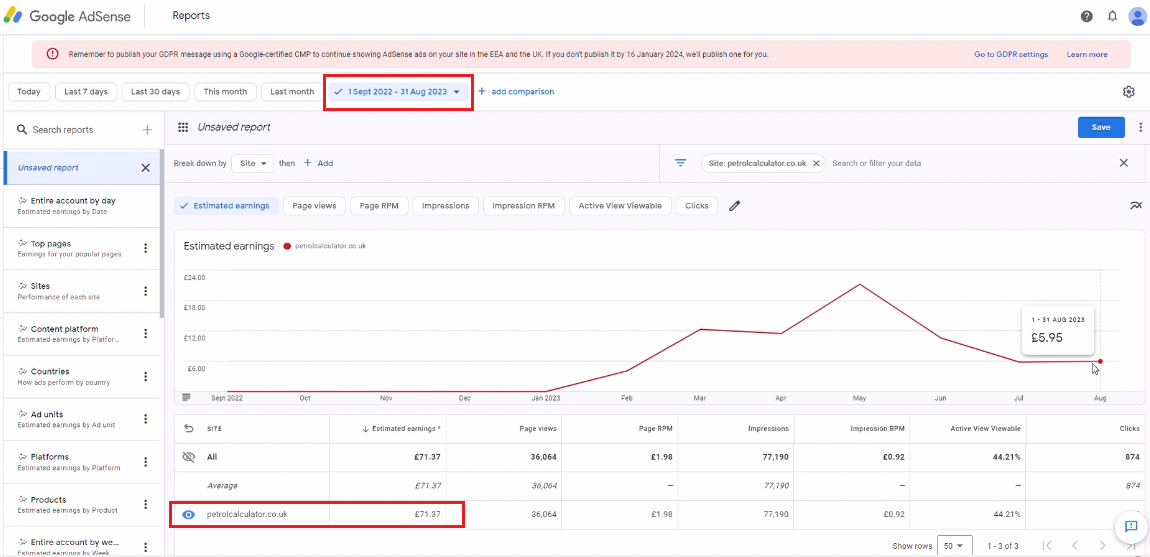Screen dimensions: 1150x557
Task: Click the filter funnel icon
Action: click(x=681, y=163)
